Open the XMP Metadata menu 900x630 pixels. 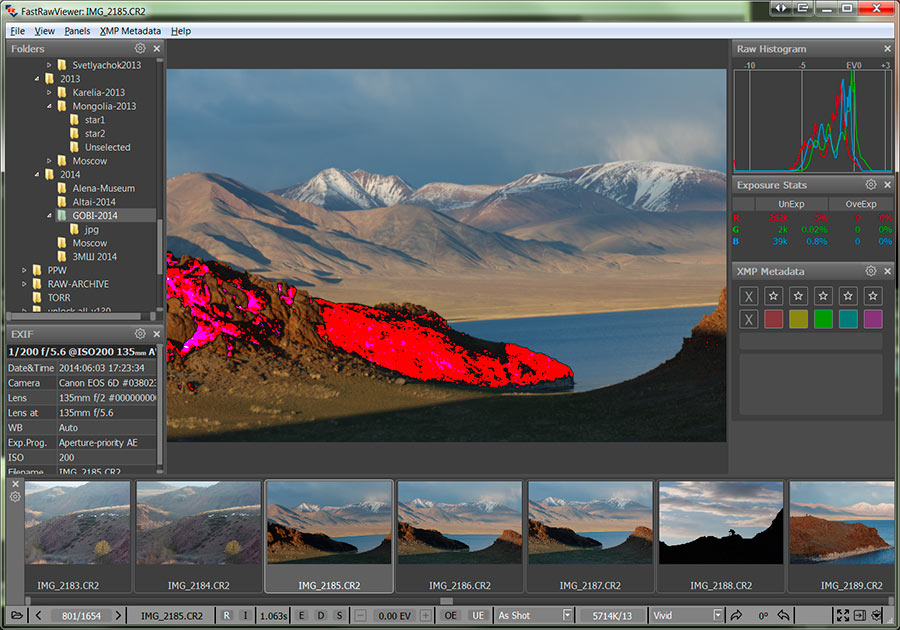[130, 31]
